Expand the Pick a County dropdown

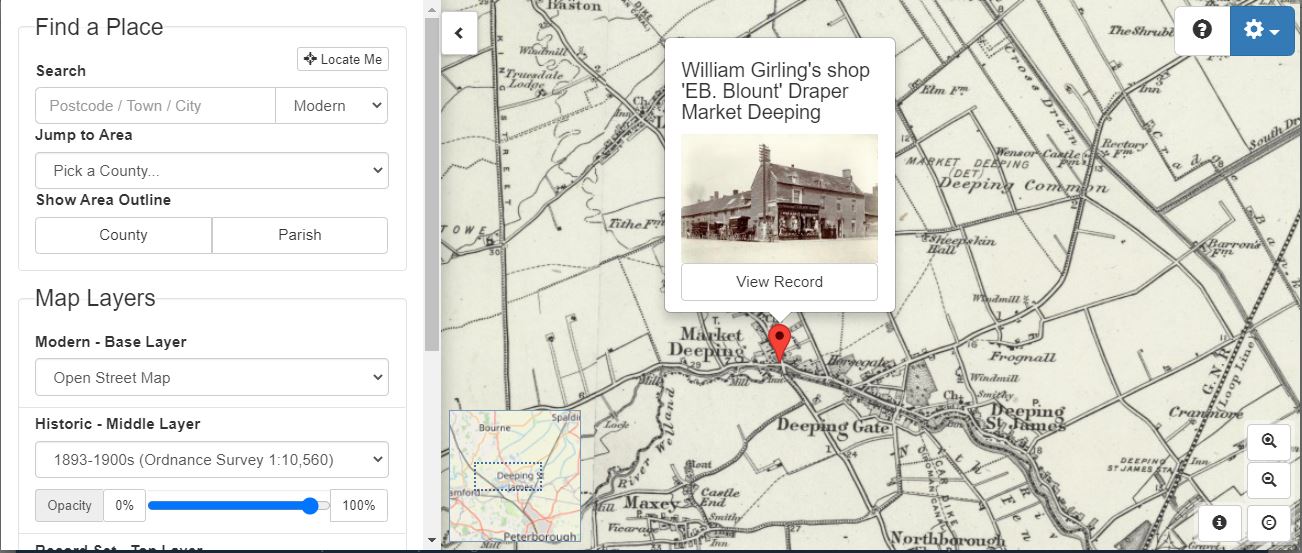point(211,171)
